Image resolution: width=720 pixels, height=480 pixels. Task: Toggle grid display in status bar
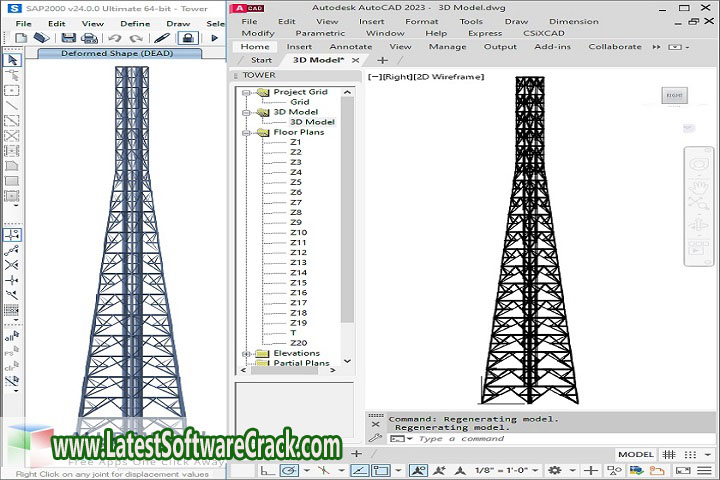(669, 454)
